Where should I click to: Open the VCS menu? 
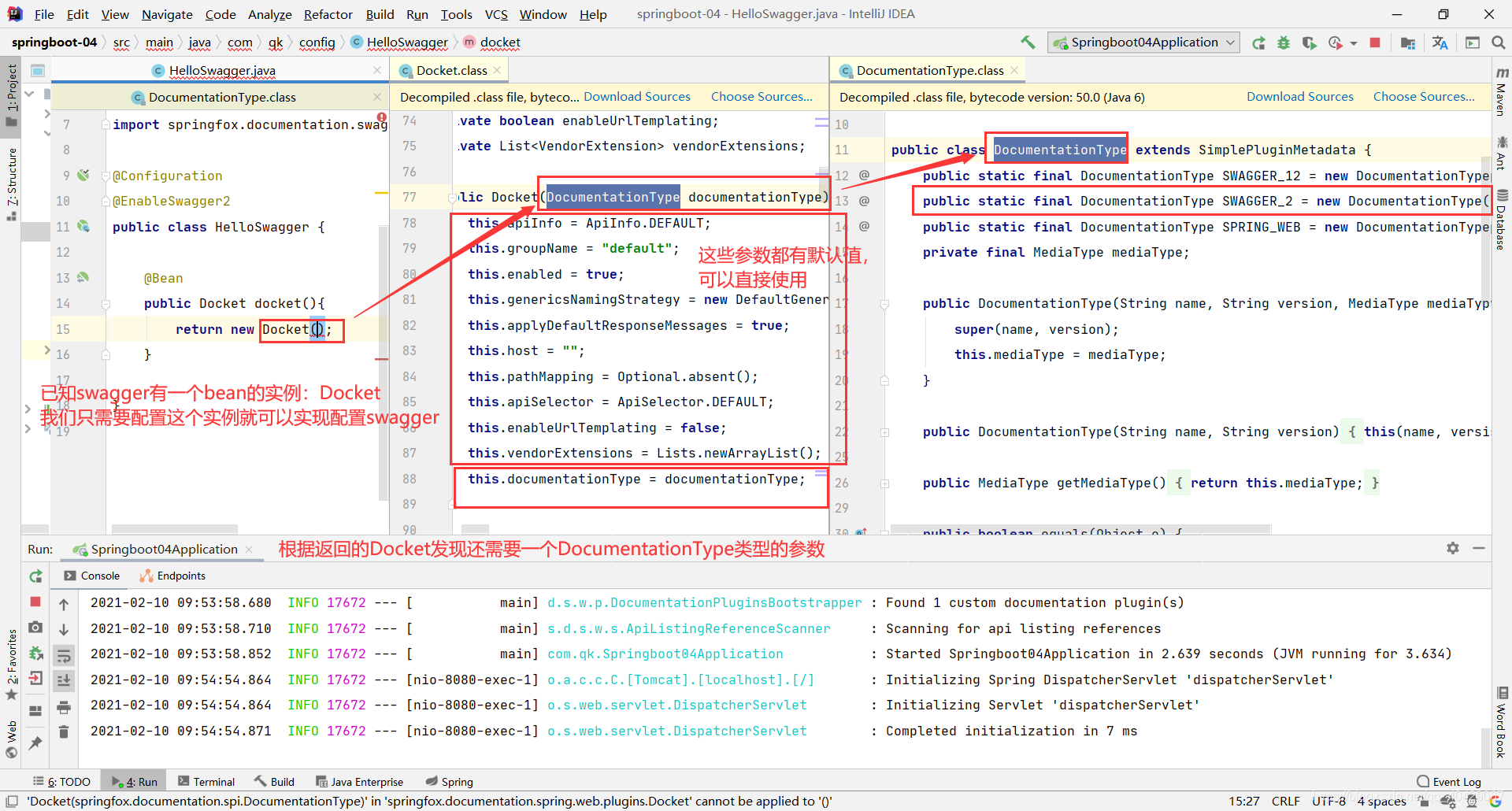click(496, 14)
